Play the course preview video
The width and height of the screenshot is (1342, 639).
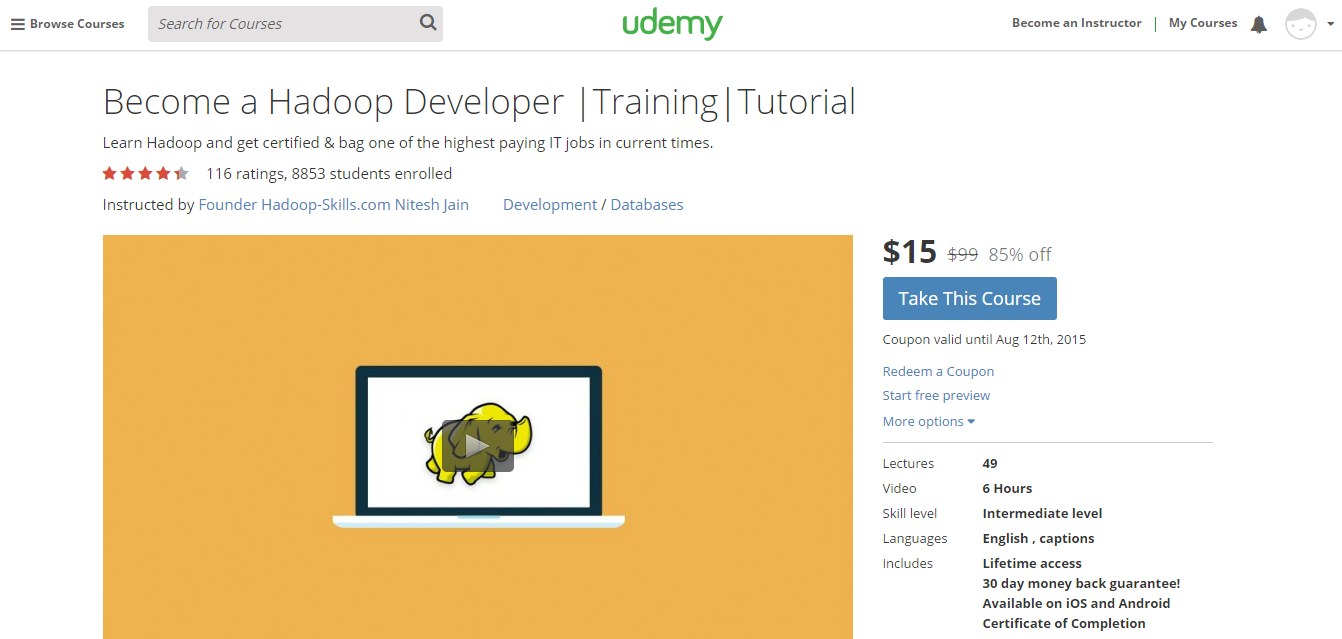pos(477,446)
